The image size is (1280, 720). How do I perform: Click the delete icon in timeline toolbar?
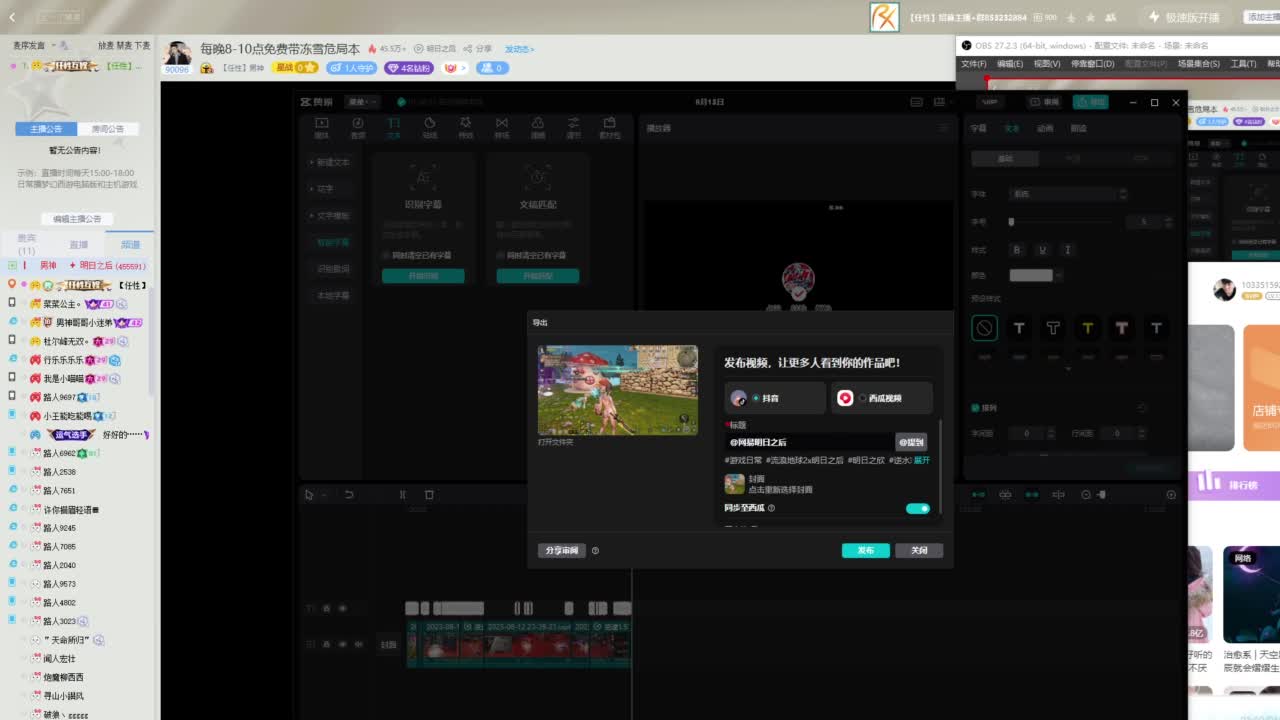(x=429, y=495)
